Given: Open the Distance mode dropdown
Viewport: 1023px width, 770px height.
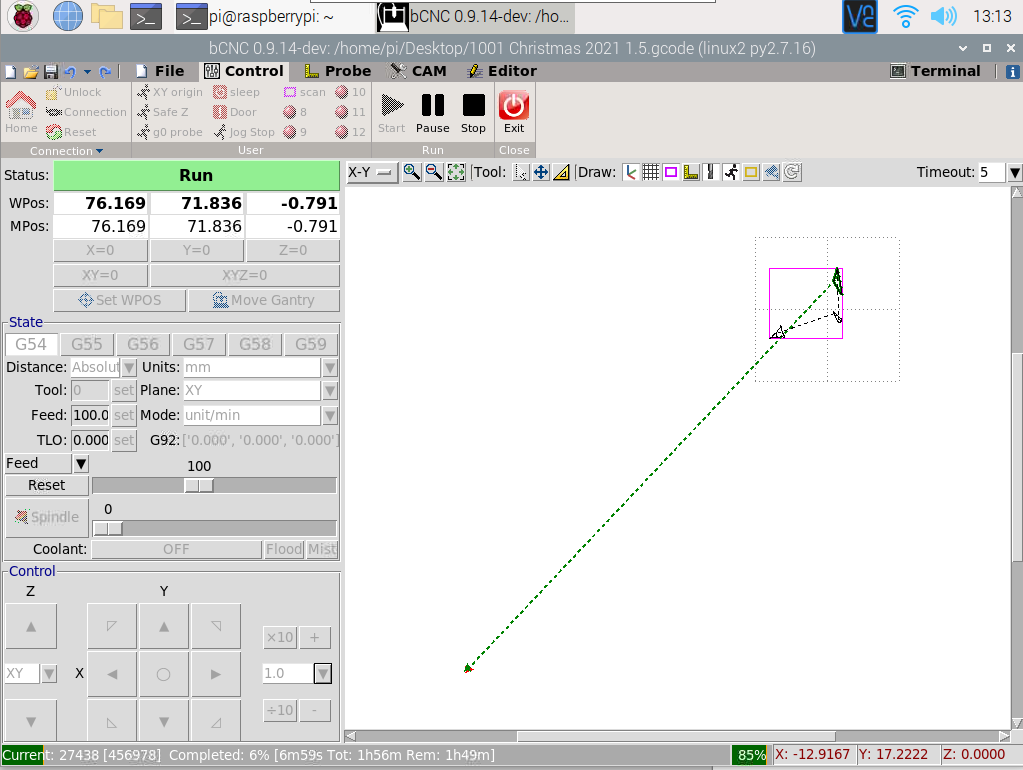Looking at the screenshot, I should click(129, 367).
